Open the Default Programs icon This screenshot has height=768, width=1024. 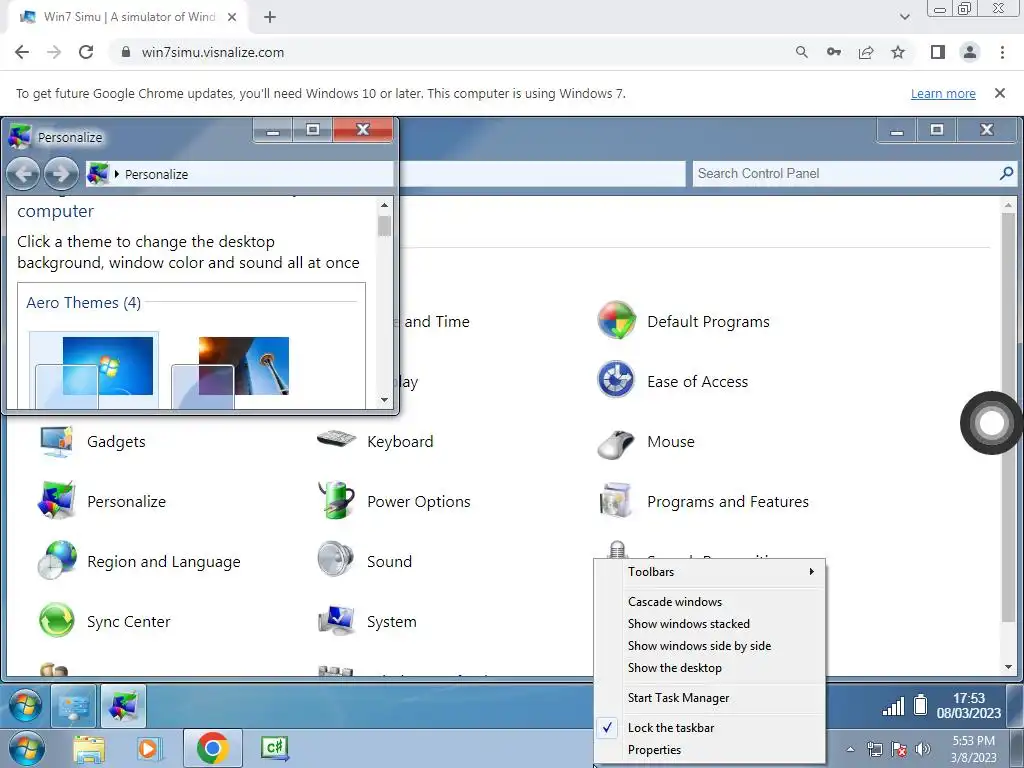tap(616, 321)
